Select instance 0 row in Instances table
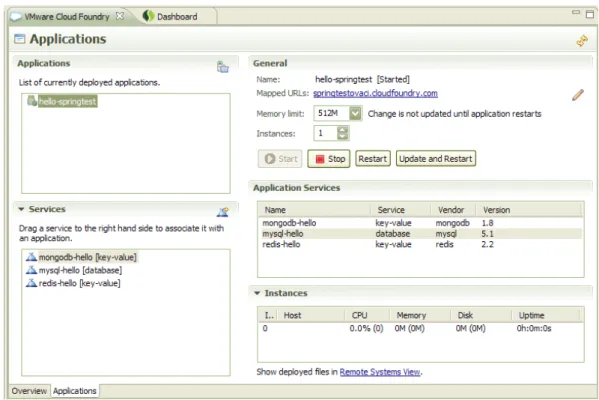This screenshot has height=400, width=599. tap(420, 328)
